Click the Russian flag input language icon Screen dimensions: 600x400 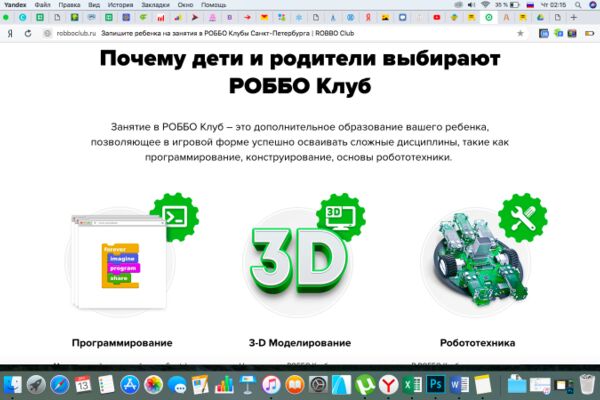(530, 5)
